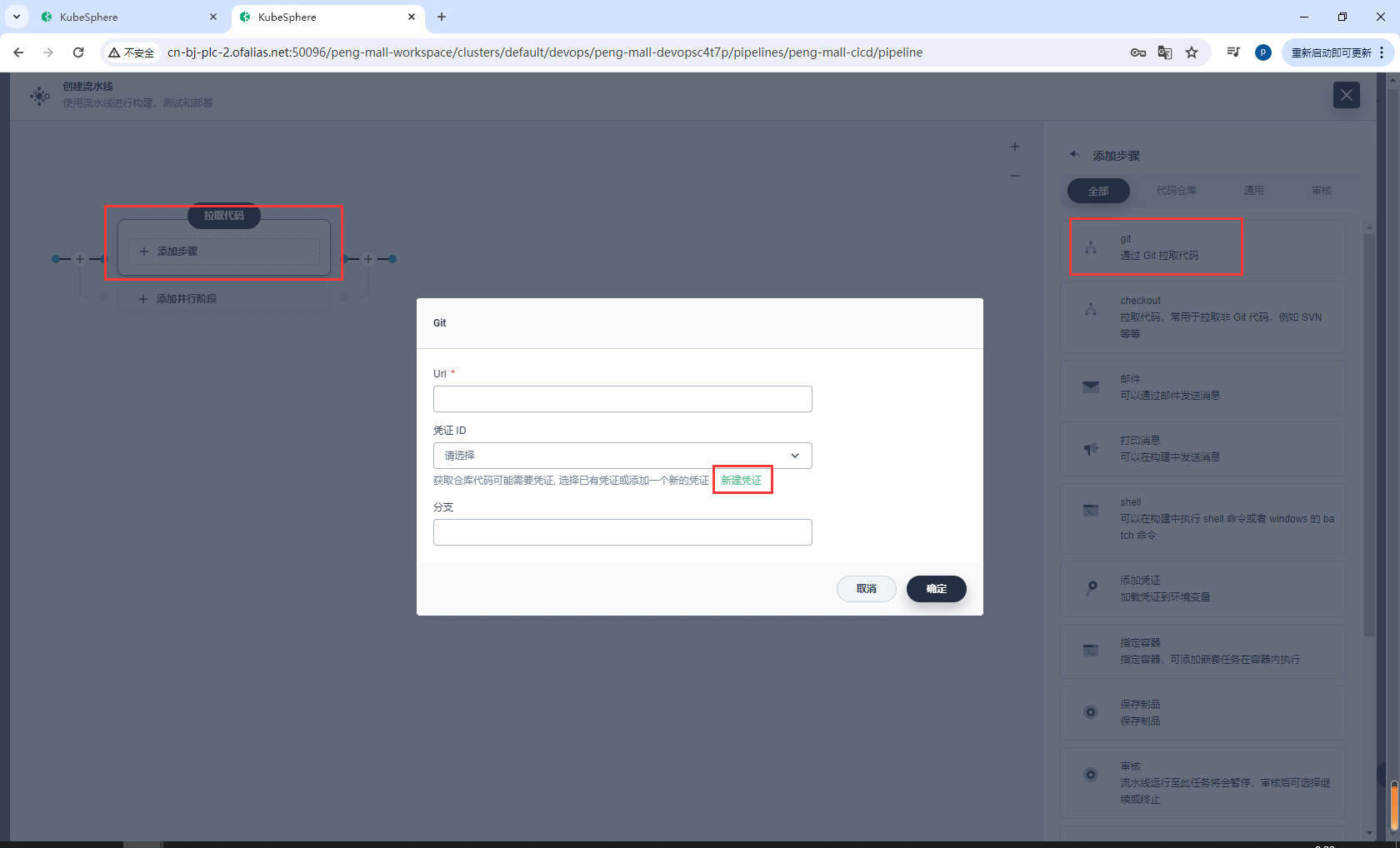The image size is (1400, 848).
Task: Click the checkout step icon
Action: tap(1091, 309)
